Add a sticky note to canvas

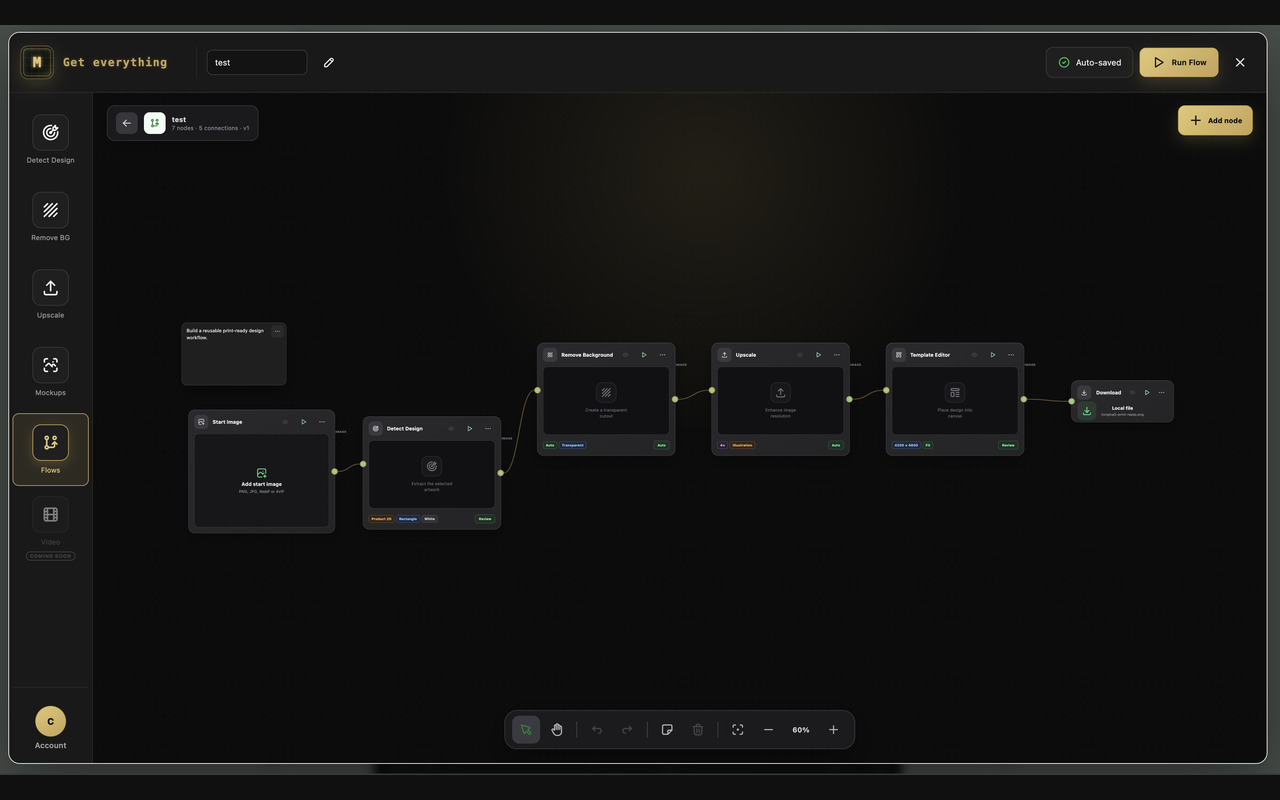pyautogui.click(x=668, y=730)
